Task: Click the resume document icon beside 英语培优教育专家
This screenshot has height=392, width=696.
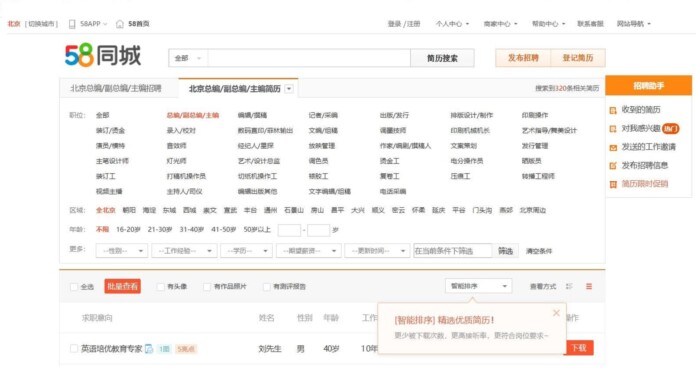Action: pyautogui.click(x=149, y=349)
